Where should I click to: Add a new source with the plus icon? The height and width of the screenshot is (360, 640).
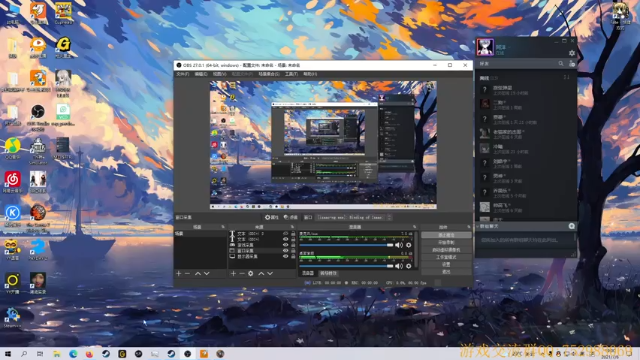click(233, 273)
